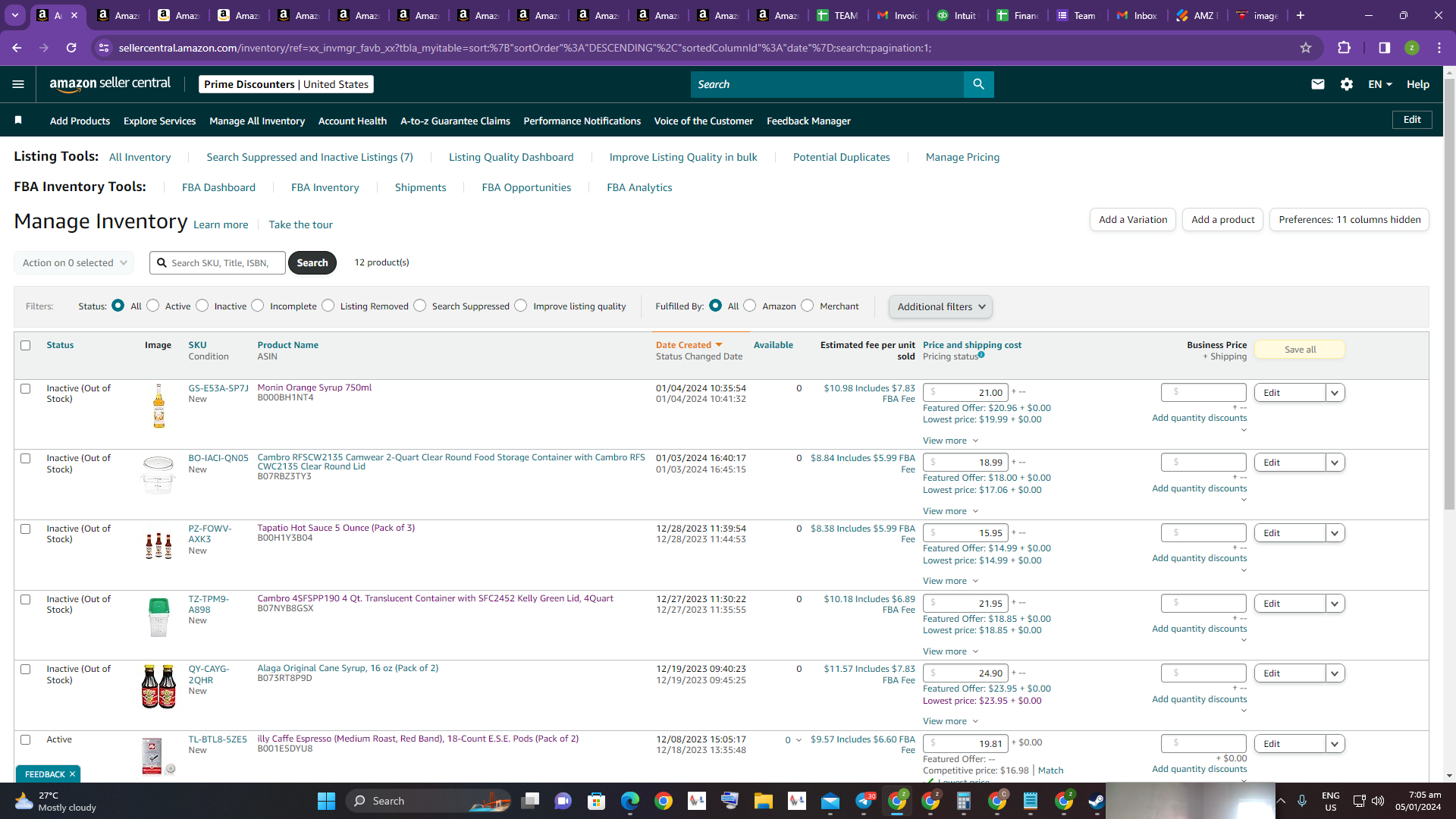The image size is (1456, 819).
Task: Click the page vertical scrollbar thumb
Action: (1449, 293)
